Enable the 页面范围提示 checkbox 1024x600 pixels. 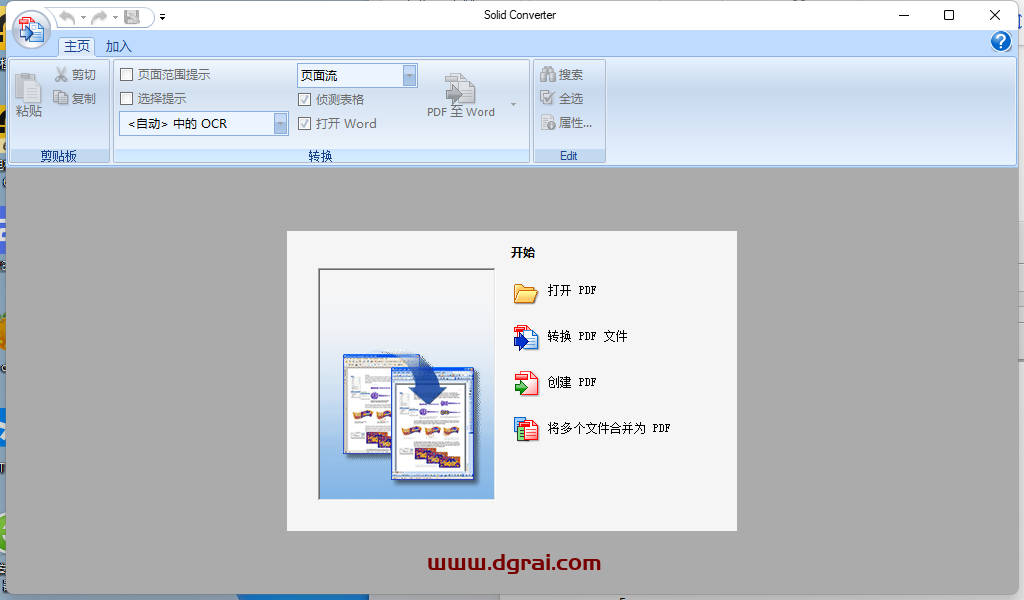127,74
